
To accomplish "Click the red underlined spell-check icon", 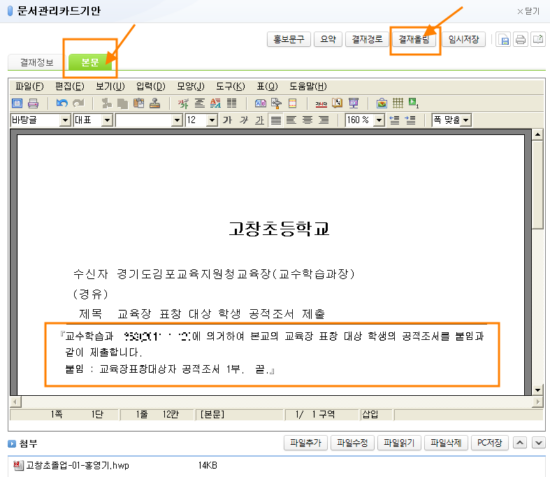I will pos(321,104).
